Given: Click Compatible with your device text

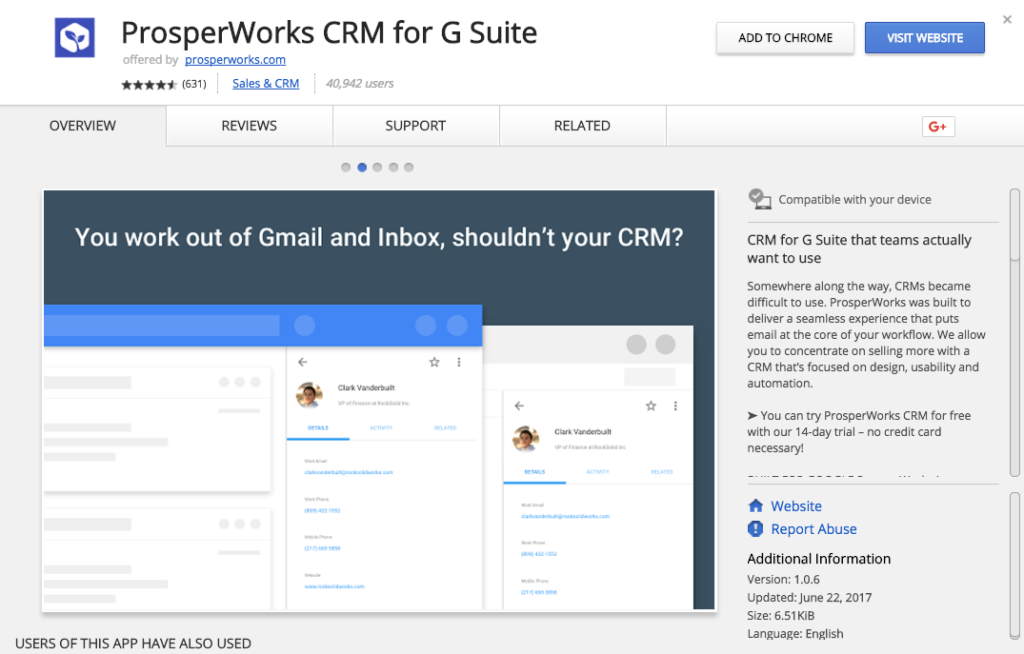Looking at the screenshot, I should (855, 200).
